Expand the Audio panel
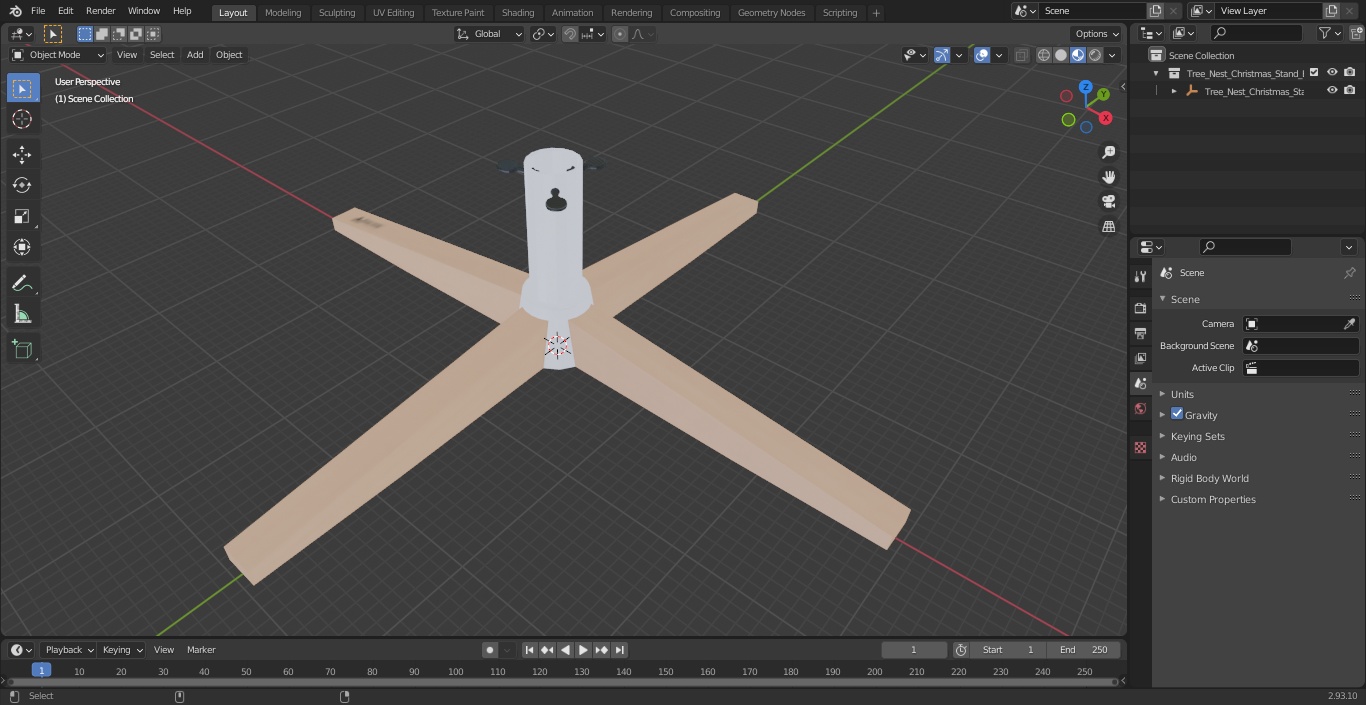Viewport: 1366px width, 705px height. pos(1183,457)
